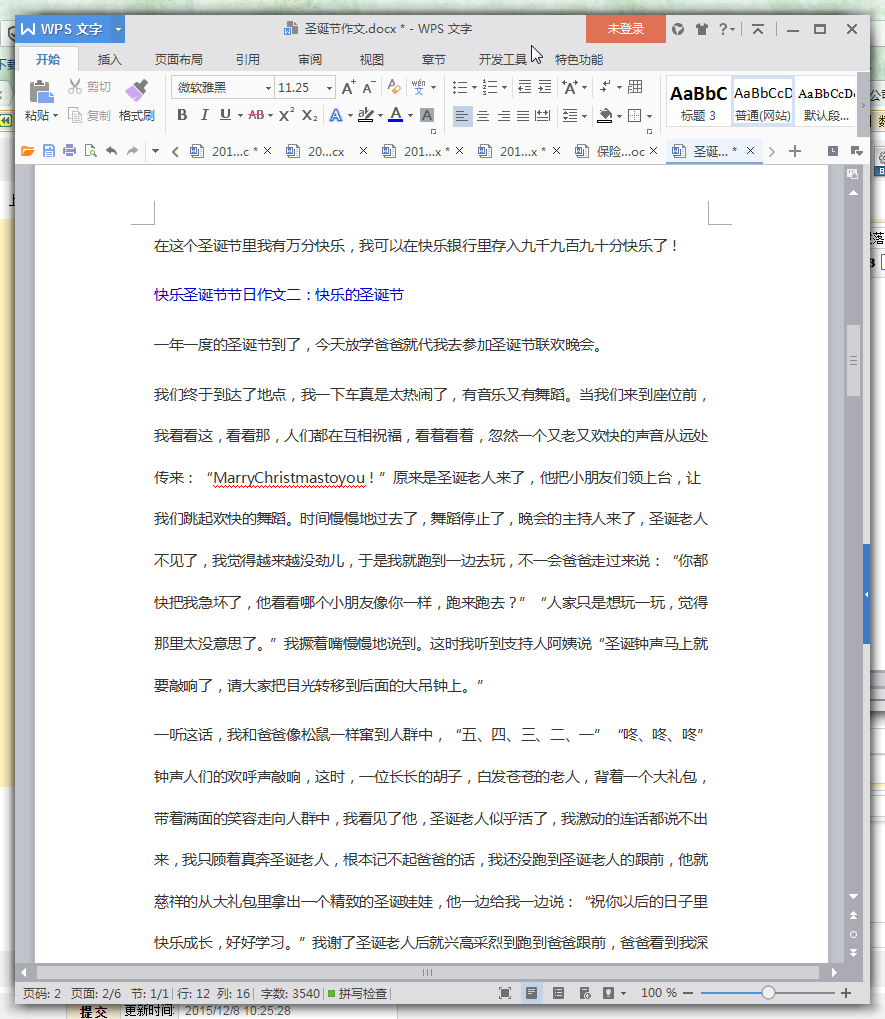Justify paragraph text

click(523, 116)
